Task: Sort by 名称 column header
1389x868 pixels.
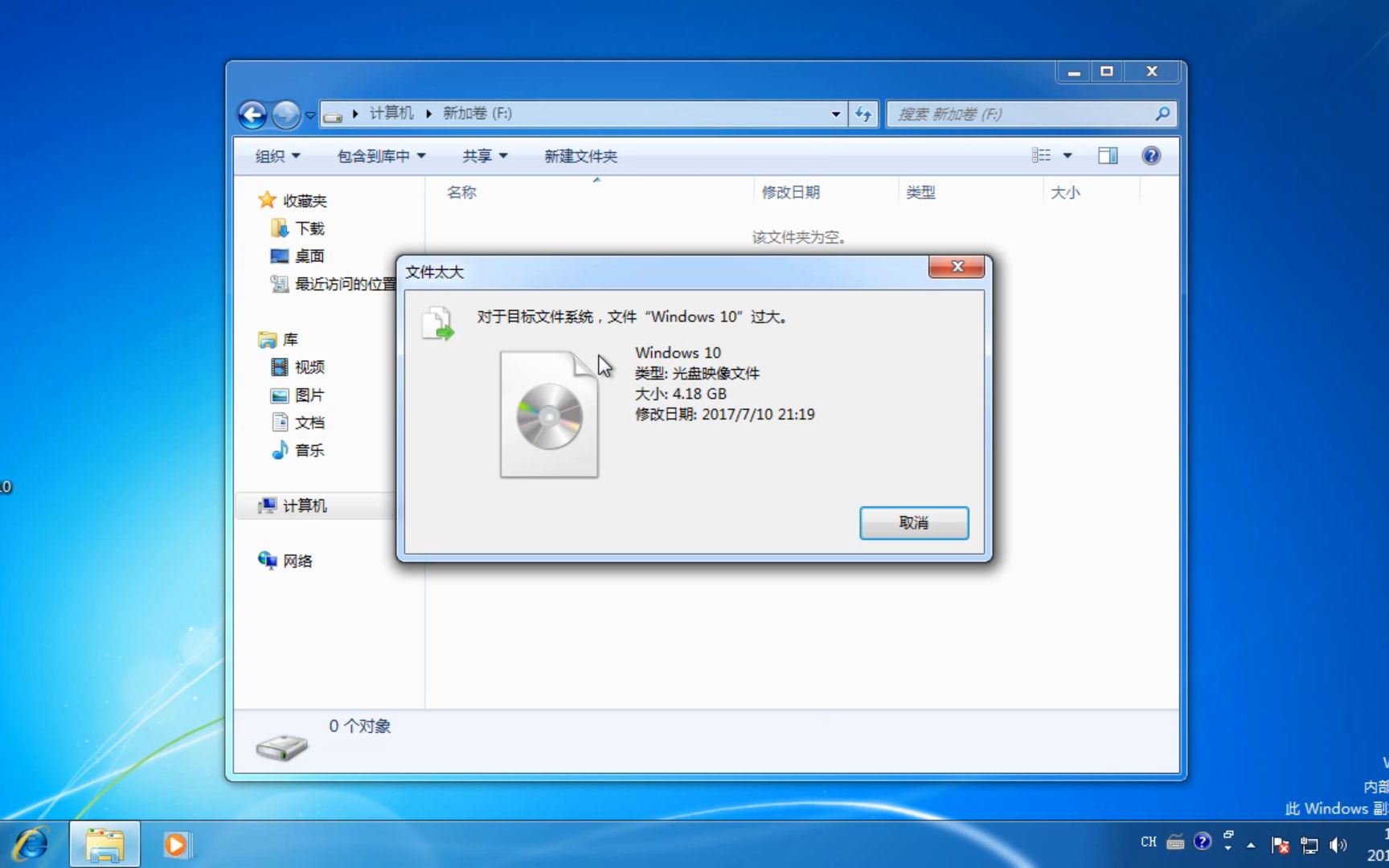Action: click(x=461, y=192)
